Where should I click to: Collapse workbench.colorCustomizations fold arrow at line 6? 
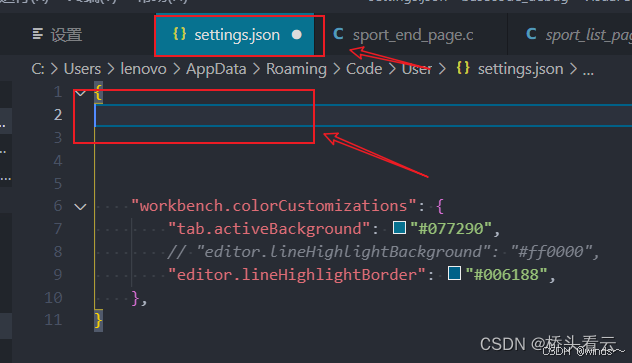(x=81, y=207)
